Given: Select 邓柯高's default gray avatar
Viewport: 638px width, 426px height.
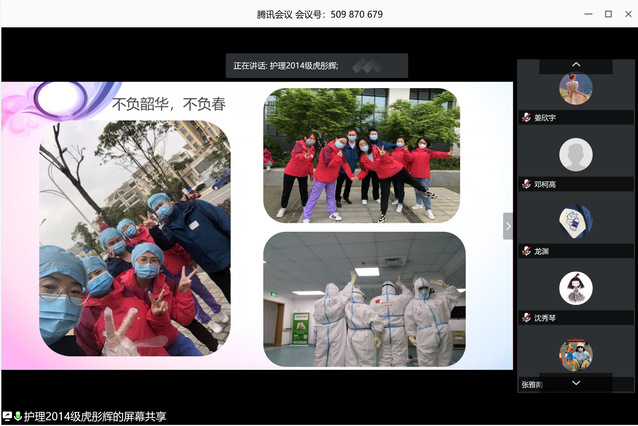Looking at the screenshot, I should click(575, 155).
